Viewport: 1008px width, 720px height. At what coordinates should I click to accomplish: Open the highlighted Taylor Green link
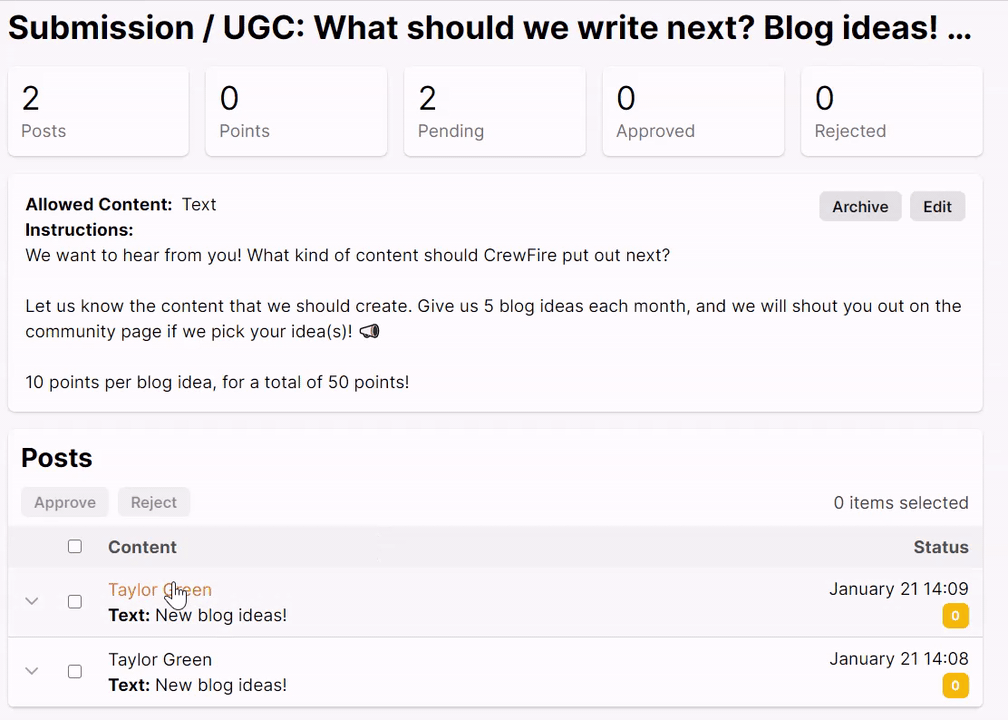[x=160, y=590]
